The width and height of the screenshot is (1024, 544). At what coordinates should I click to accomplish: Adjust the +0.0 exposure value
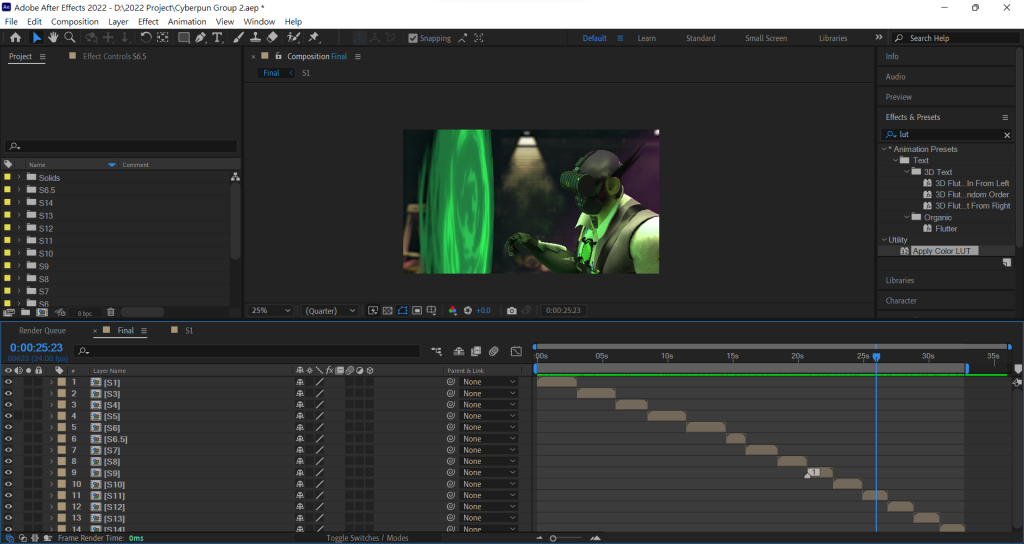(x=483, y=310)
